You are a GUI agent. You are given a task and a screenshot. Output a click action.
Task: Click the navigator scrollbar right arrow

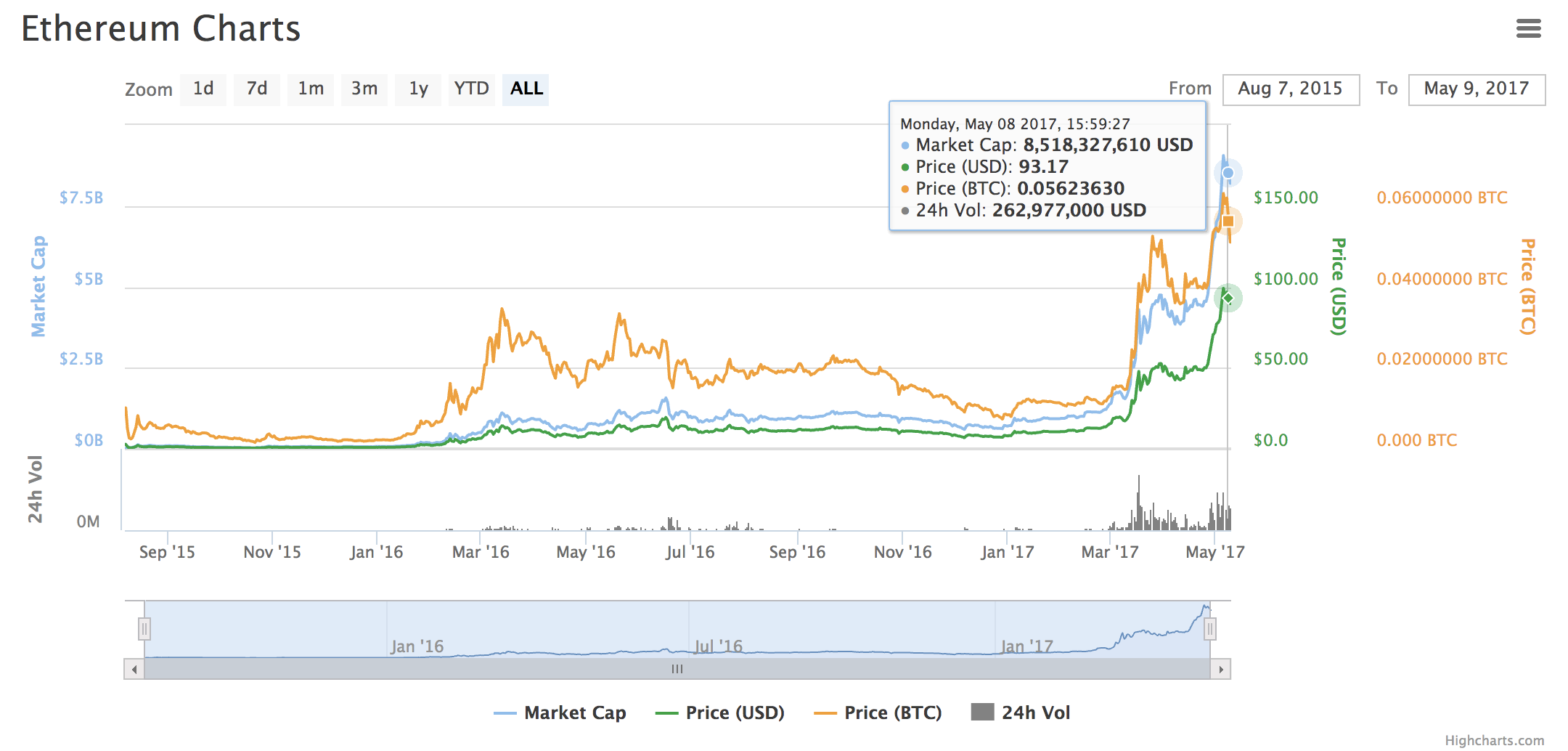coord(1220,669)
